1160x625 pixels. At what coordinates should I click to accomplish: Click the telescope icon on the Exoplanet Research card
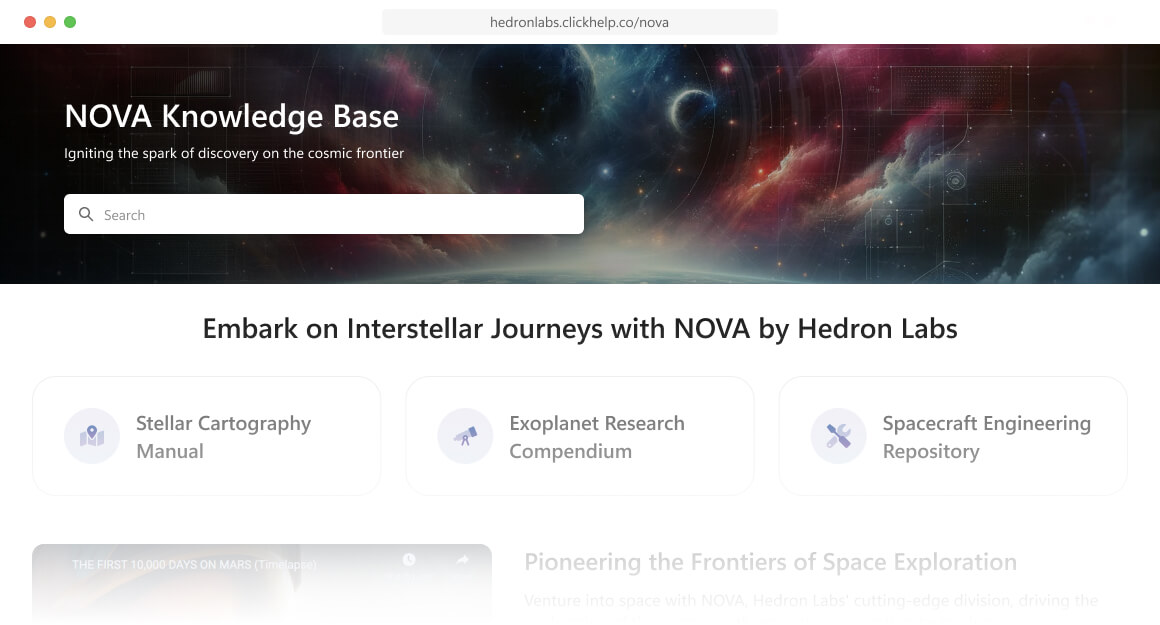(x=465, y=436)
